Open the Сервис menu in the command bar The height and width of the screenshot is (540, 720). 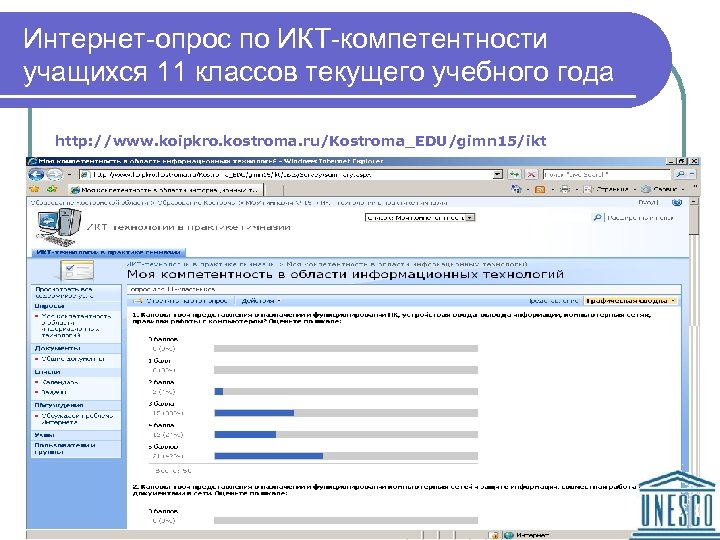[664, 189]
